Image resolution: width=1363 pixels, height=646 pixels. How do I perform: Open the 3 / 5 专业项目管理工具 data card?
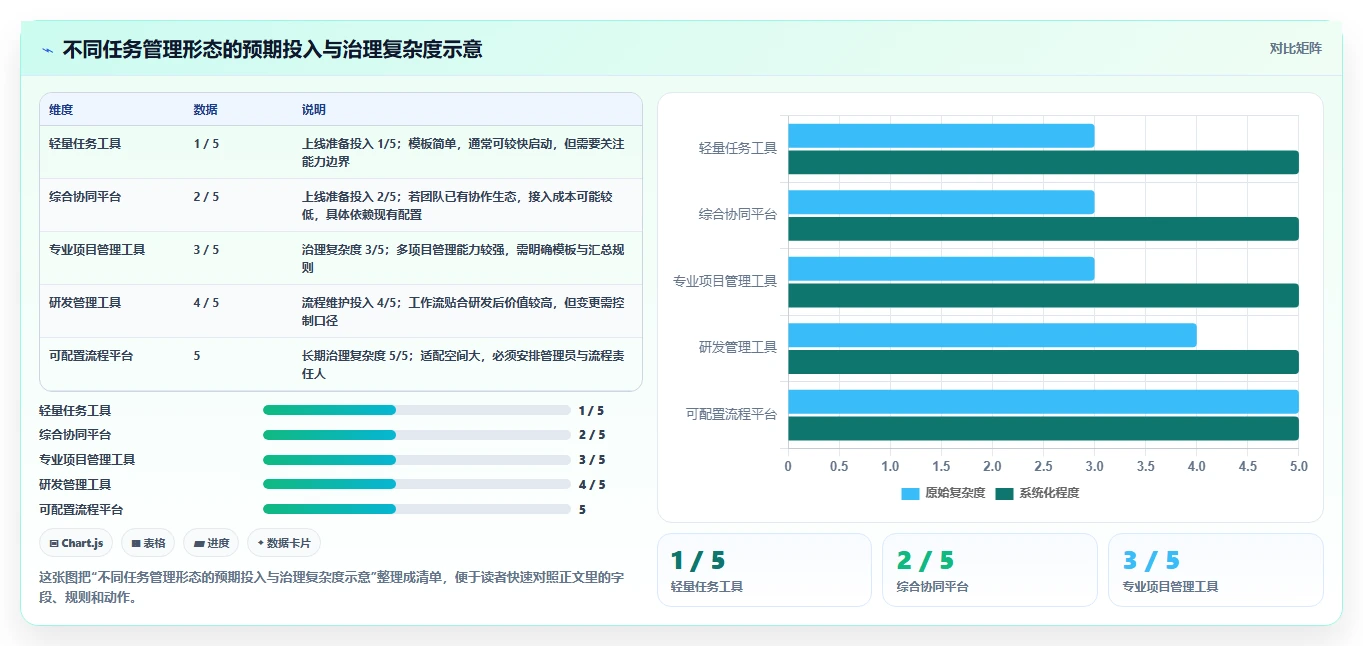[x=1215, y=570]
